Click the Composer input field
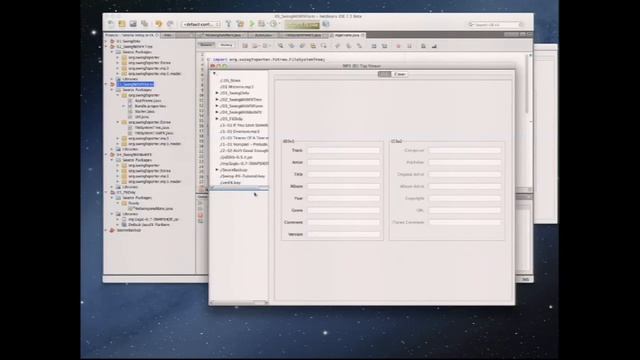 pos(464,151)
